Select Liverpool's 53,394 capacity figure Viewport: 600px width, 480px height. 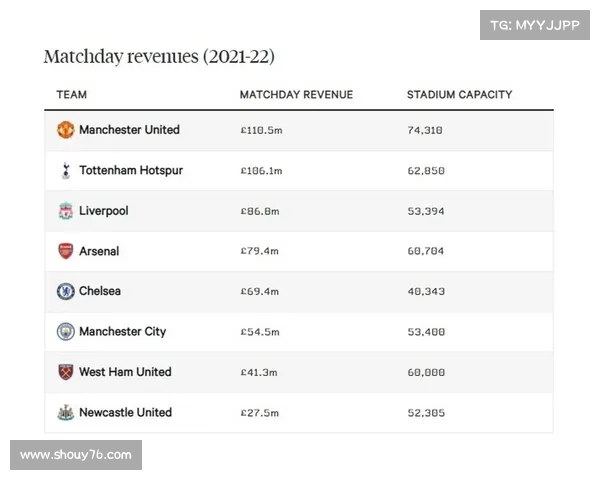coord(426,211)
